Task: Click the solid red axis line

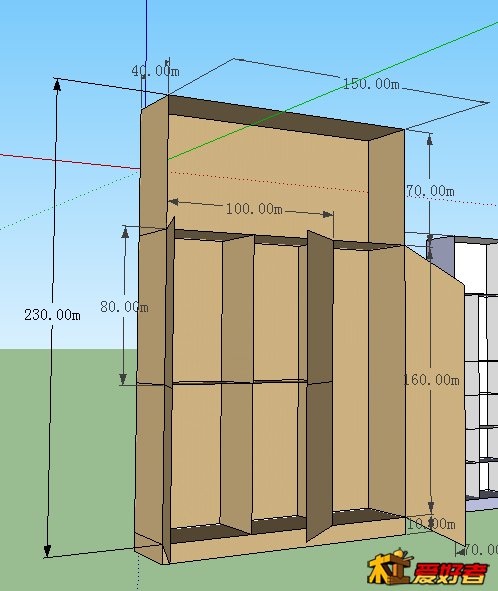Action: tap(70, 161)
